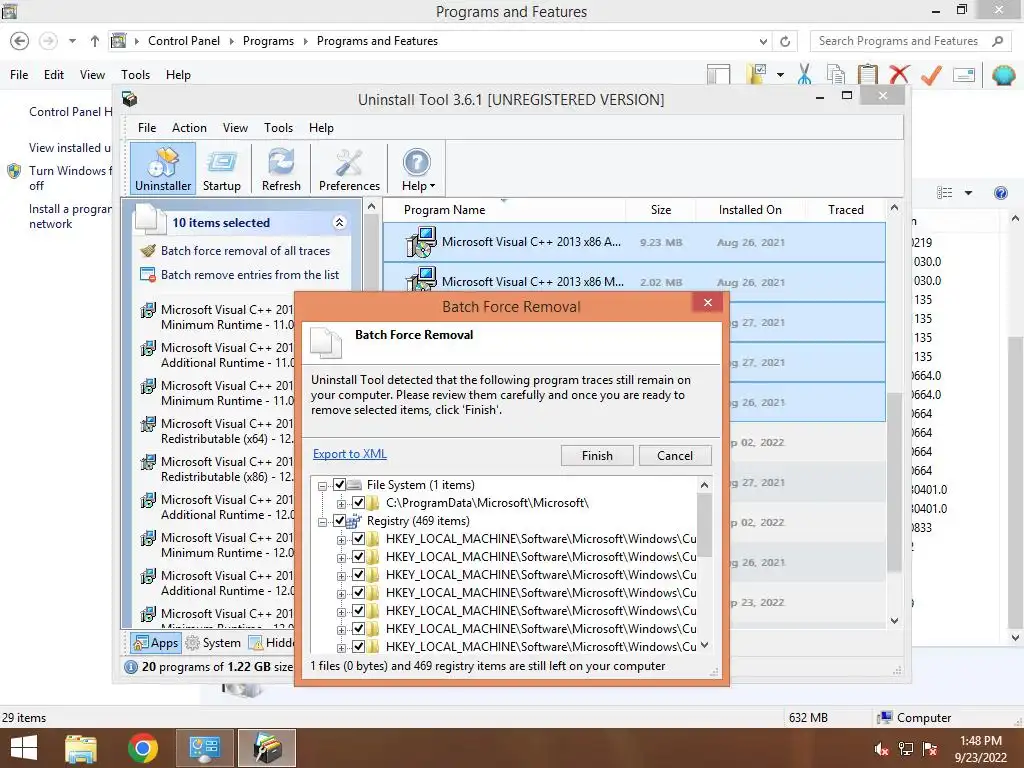Screen dimensions: 1024x768
Task: Click the trace tree scrollbar down arrow
Action: 704,645
